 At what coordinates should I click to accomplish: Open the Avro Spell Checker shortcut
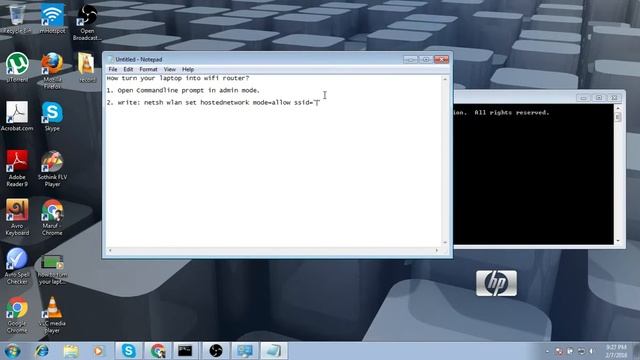[17, 266]
